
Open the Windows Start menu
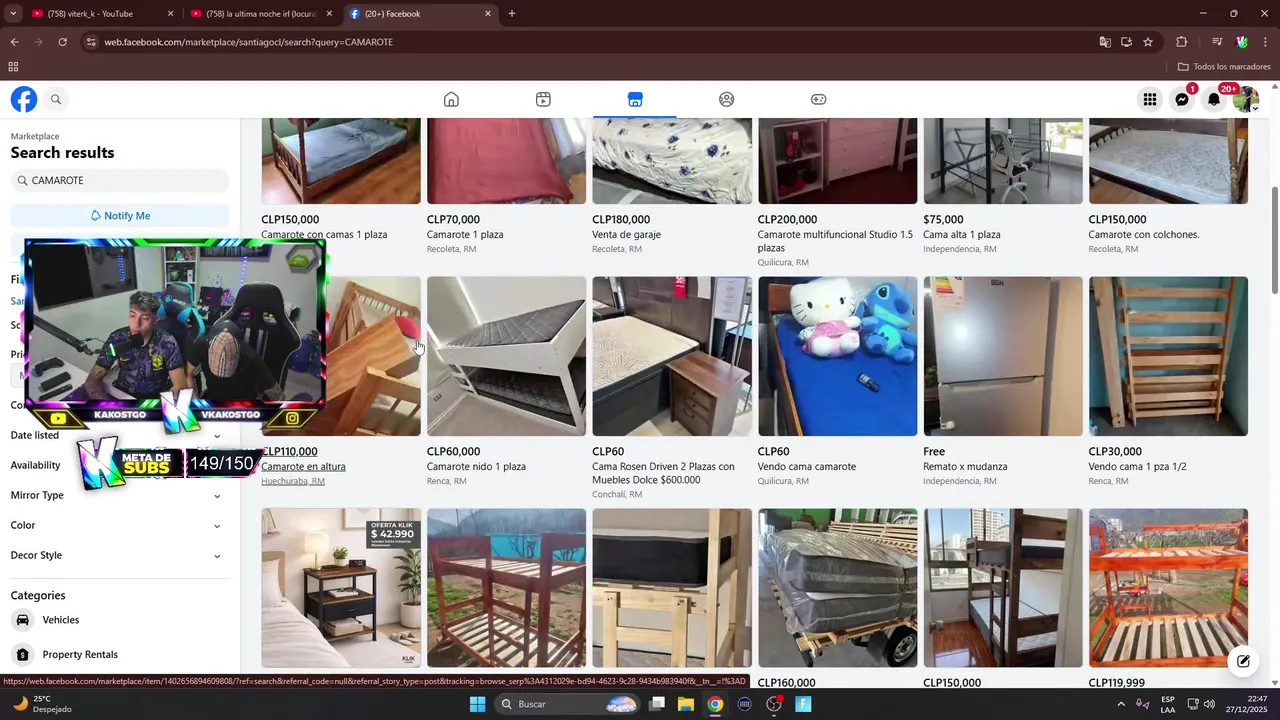[x=477, y=704]
